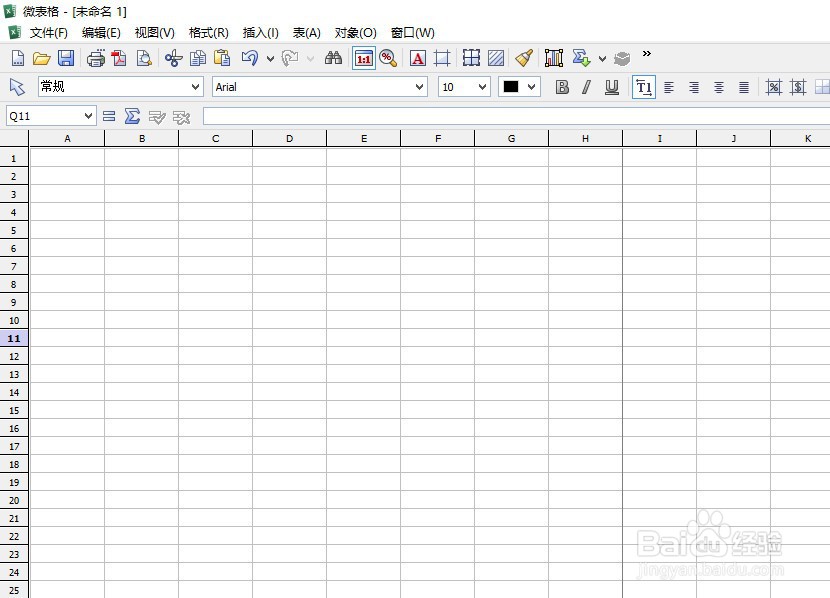Click into the formula input bar
This screenshot has width=830, height=598.
click(516, 116)
